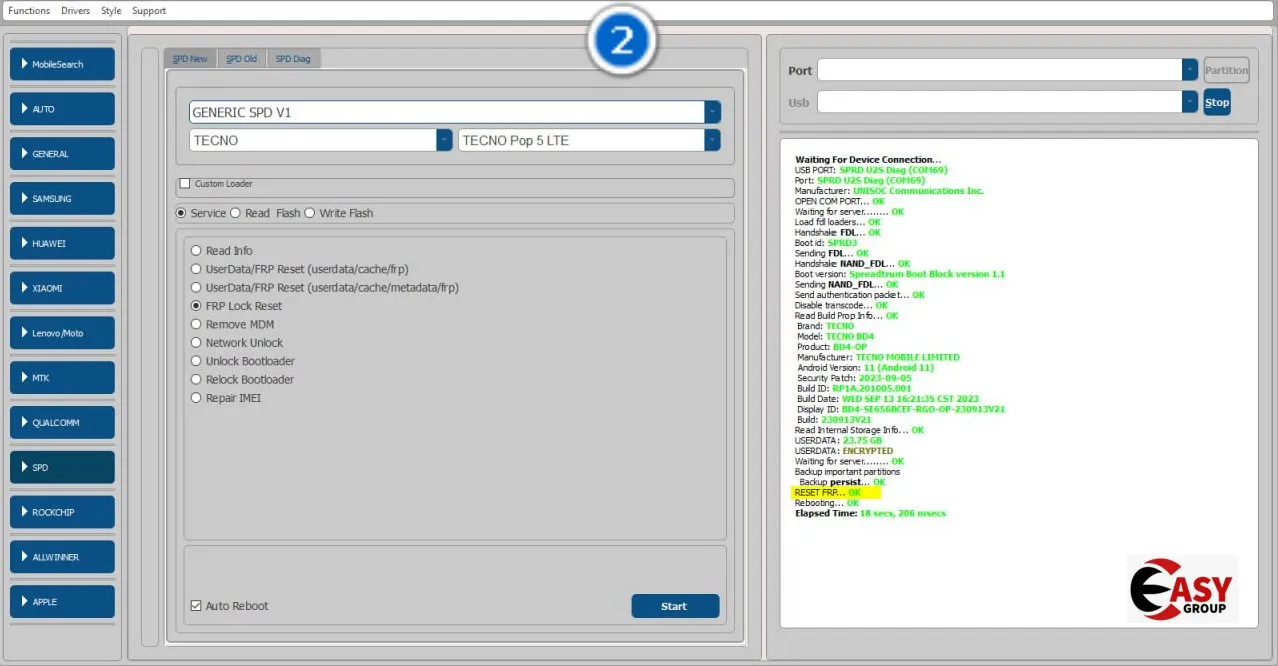The width and height of the screenshot is (1278, 666).
Task: Choose the Repair IMEI option
Action: tap(197, 398)
